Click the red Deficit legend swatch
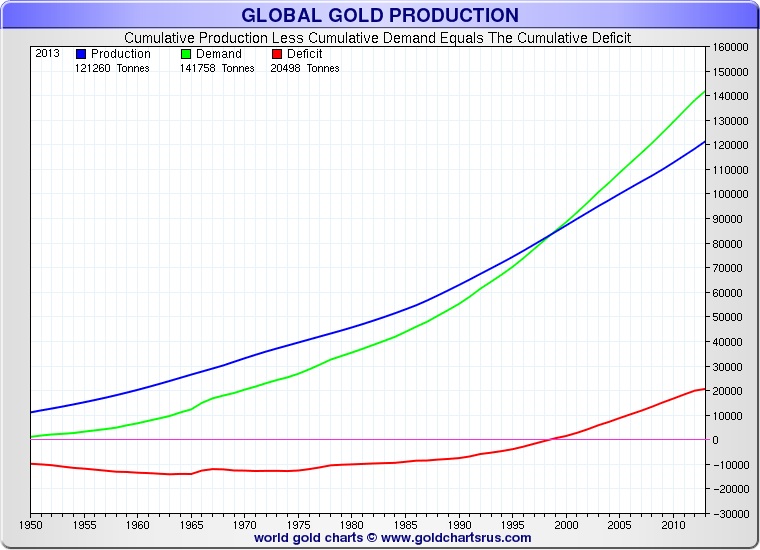 (x=276, y=54)
